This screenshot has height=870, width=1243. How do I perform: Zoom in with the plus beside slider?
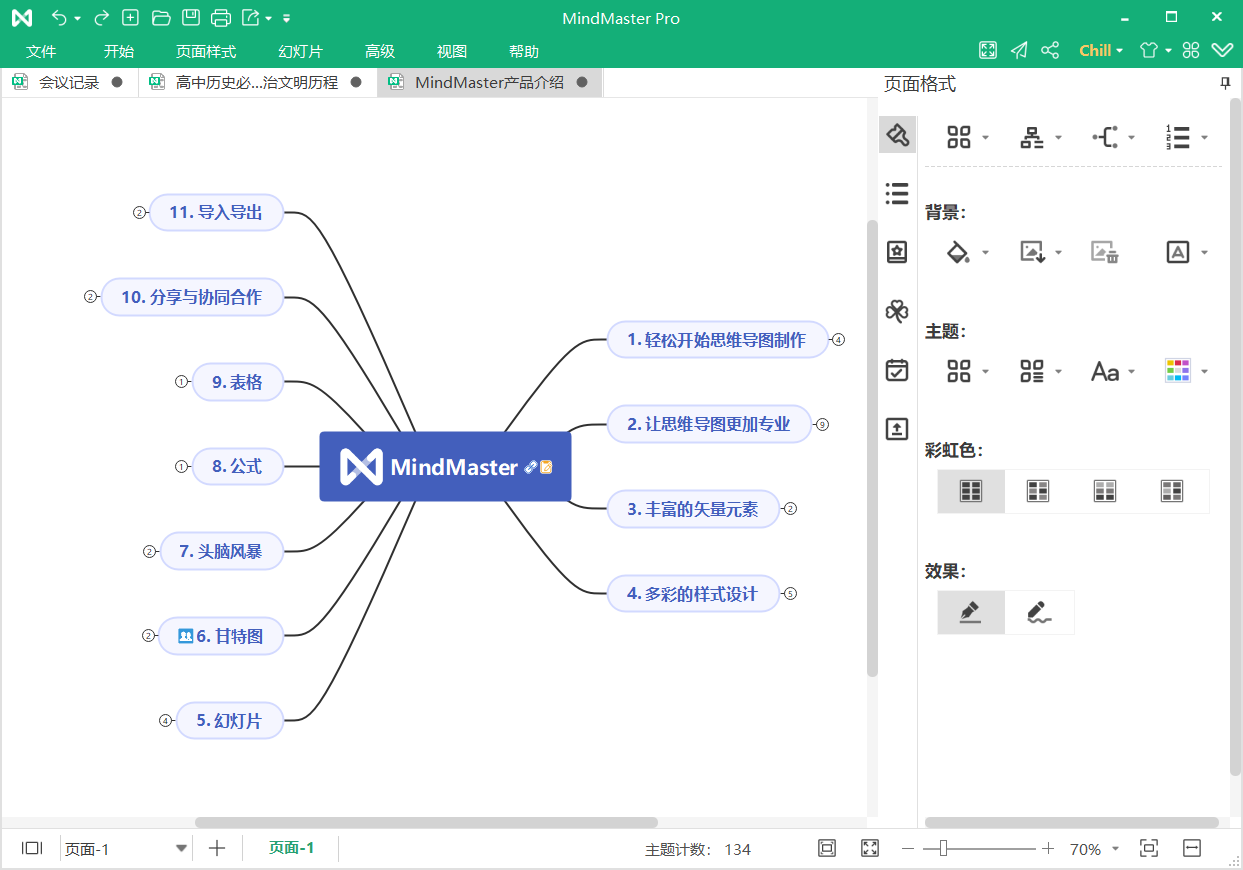1048,848
